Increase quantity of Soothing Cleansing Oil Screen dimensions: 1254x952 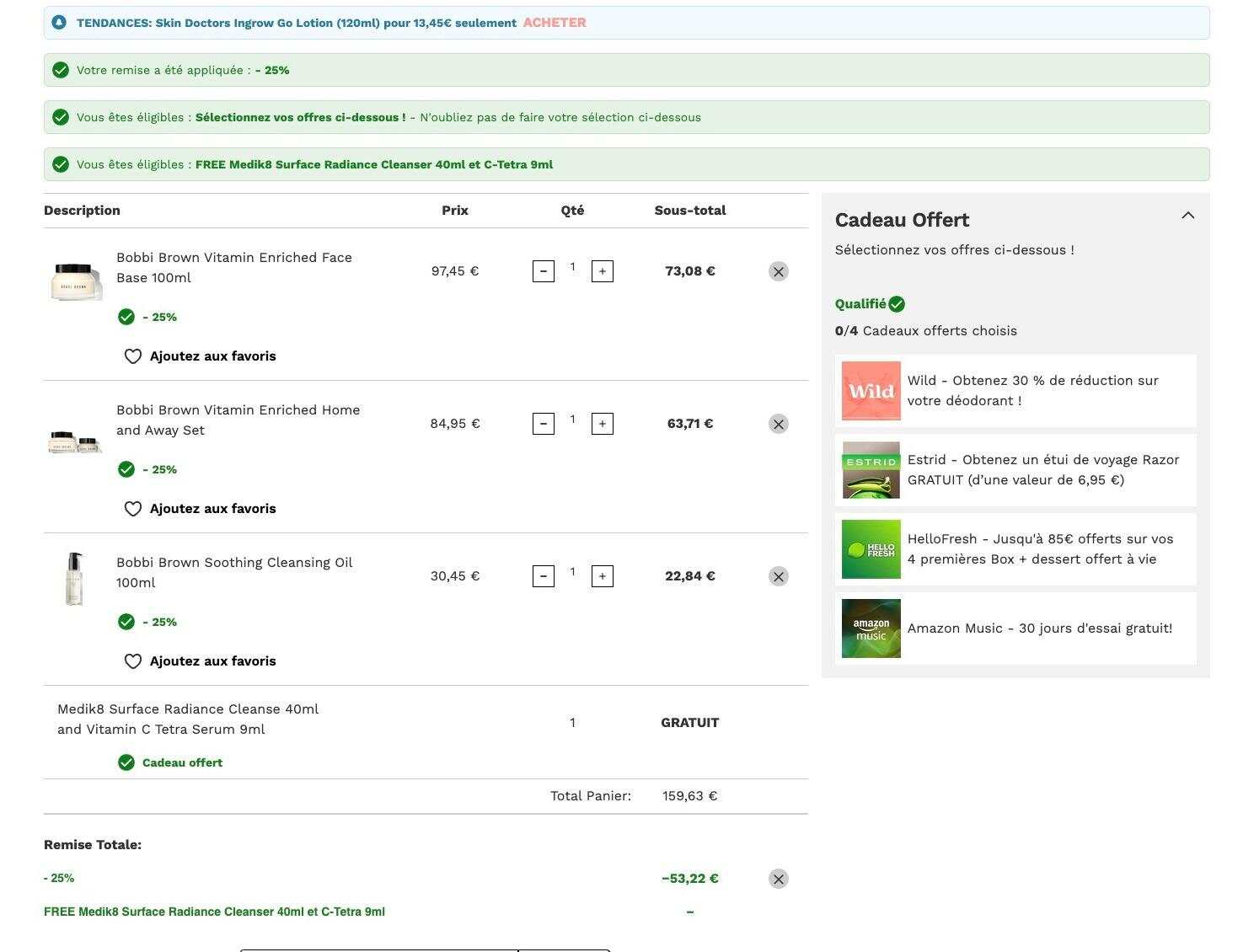(x=602, y=576)
